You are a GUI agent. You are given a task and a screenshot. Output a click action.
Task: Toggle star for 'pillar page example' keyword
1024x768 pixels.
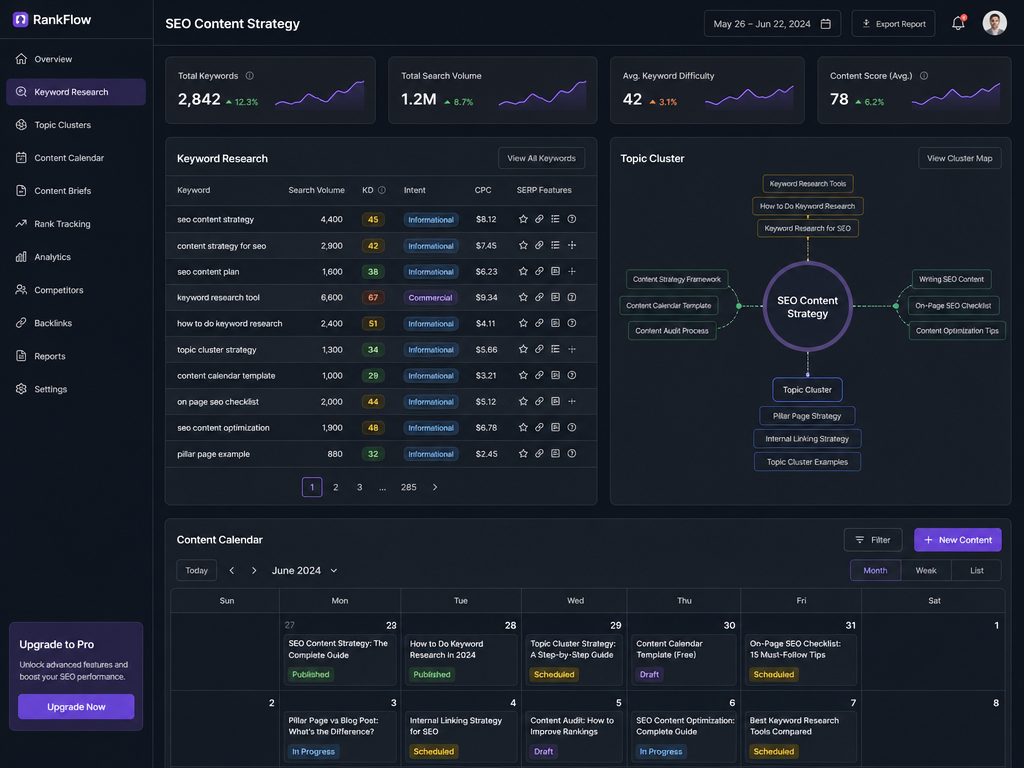pos(523,453)
